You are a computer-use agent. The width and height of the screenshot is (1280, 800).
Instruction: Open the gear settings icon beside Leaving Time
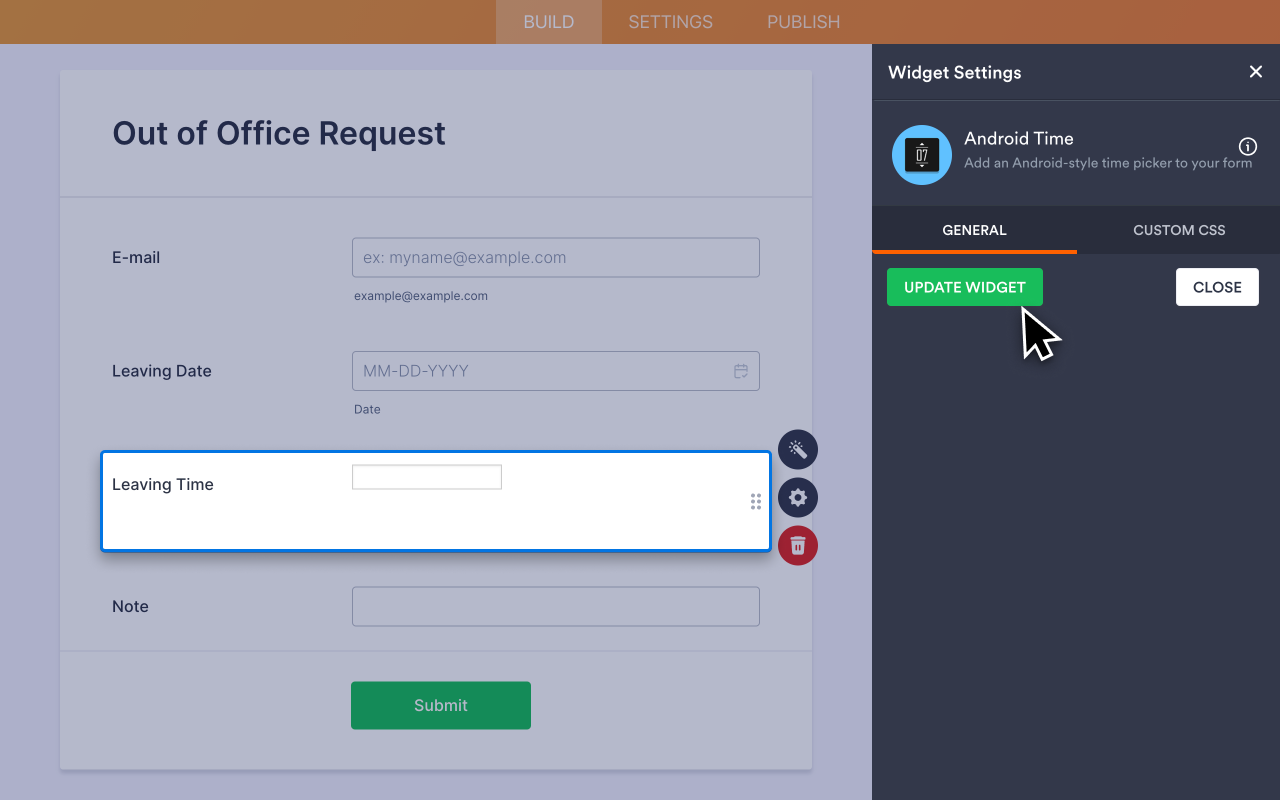point(798,497)
